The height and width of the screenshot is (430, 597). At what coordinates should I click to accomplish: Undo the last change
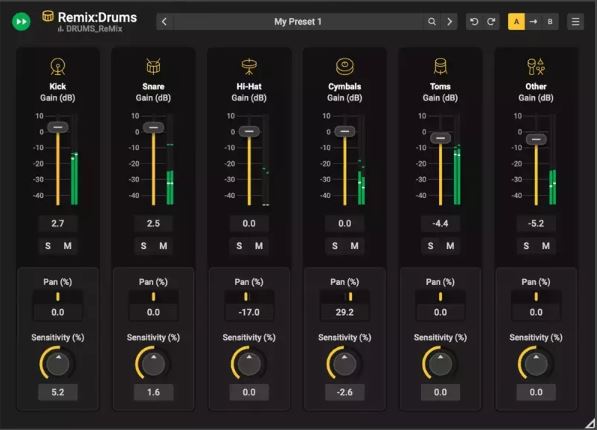coord(474,22)
